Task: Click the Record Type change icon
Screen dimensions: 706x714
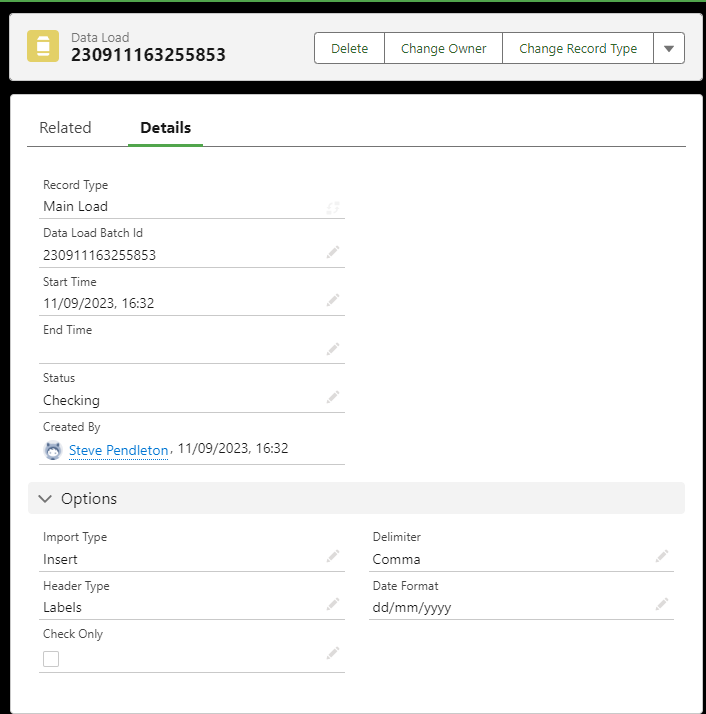Action: (x=333, y=208)
